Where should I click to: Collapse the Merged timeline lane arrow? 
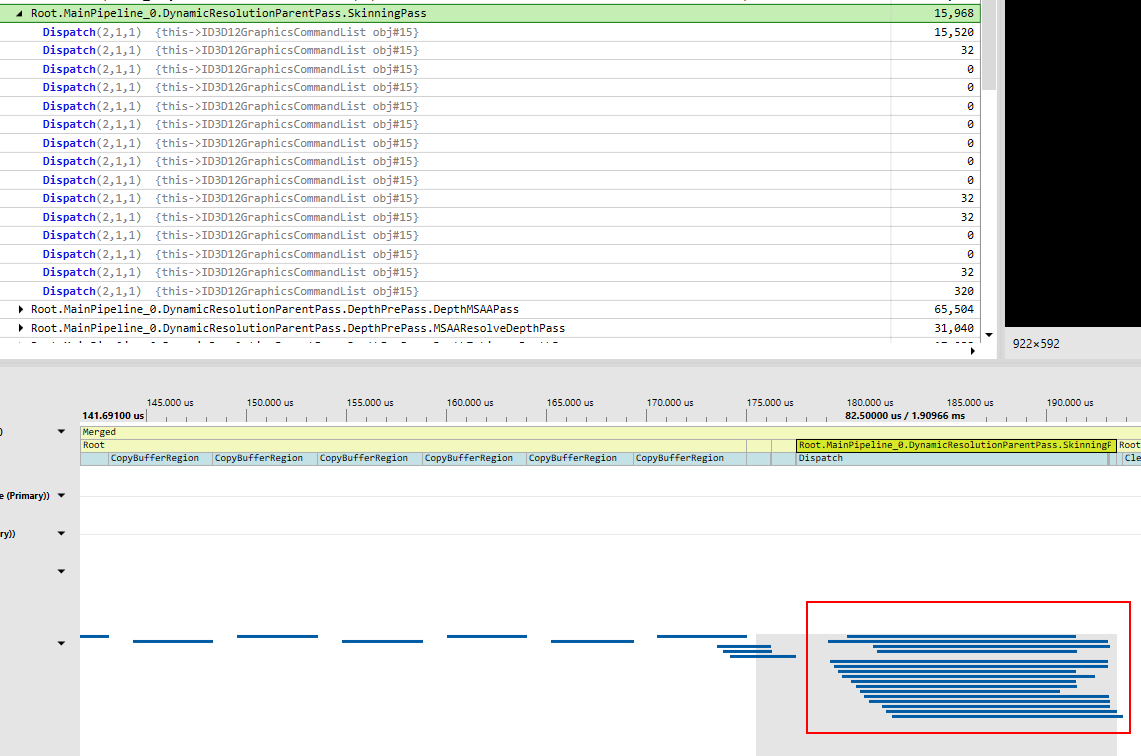pyautogui.click(x=60, y=431)
